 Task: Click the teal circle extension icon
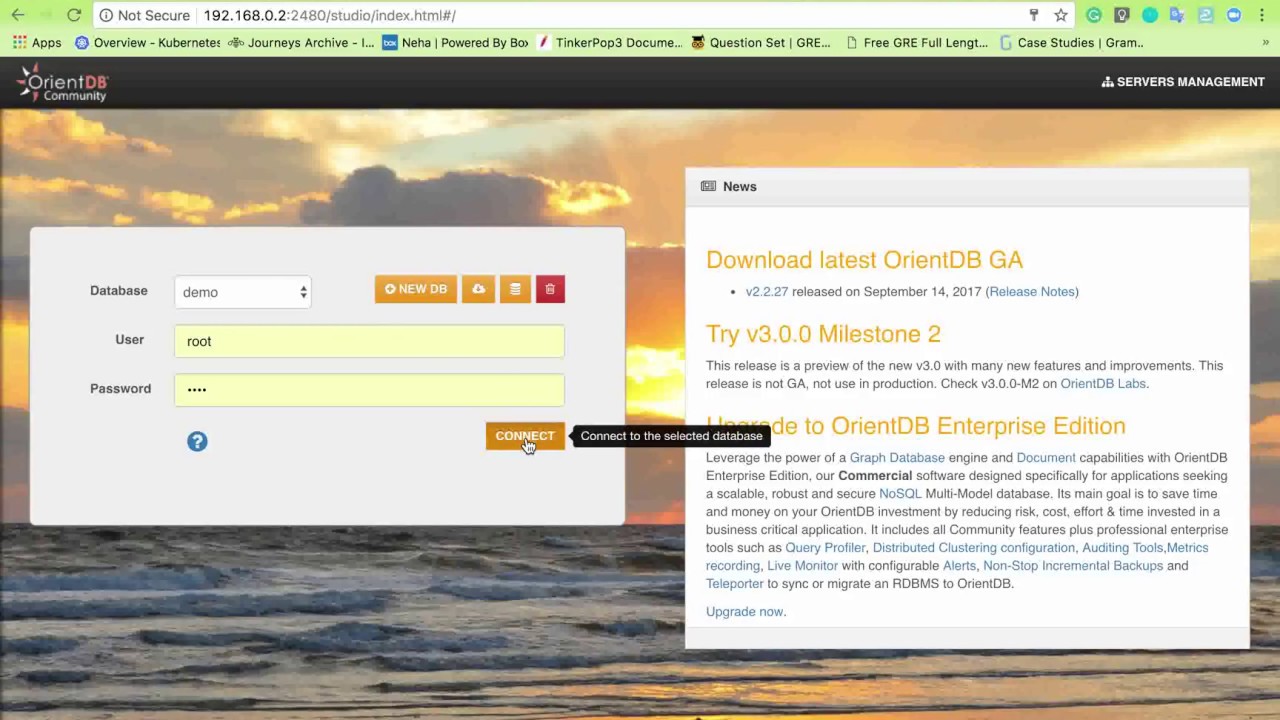1150,15
